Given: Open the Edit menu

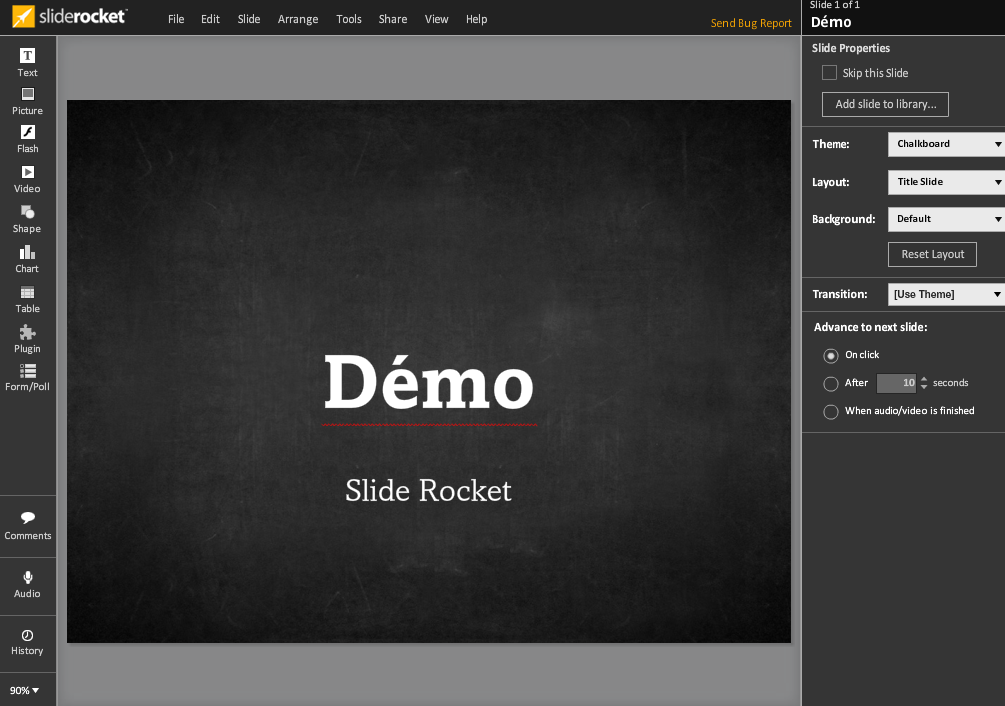Looking at the screenshot, I should 210,19.
